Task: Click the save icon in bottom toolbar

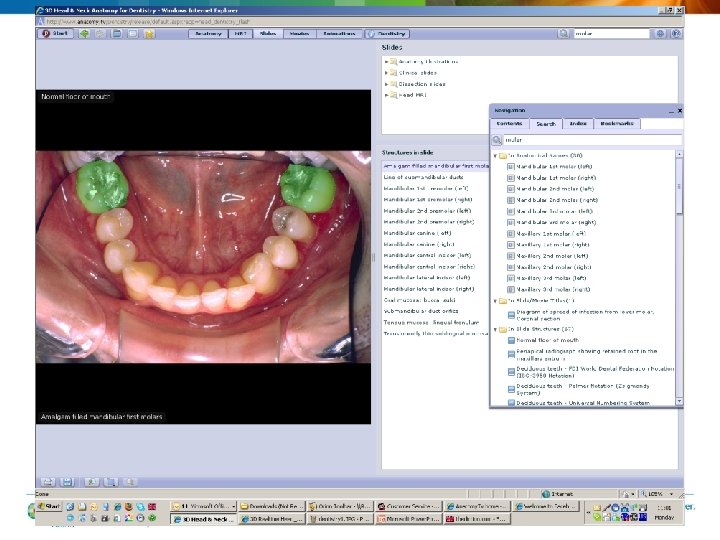Action: [x=67, y=482]
